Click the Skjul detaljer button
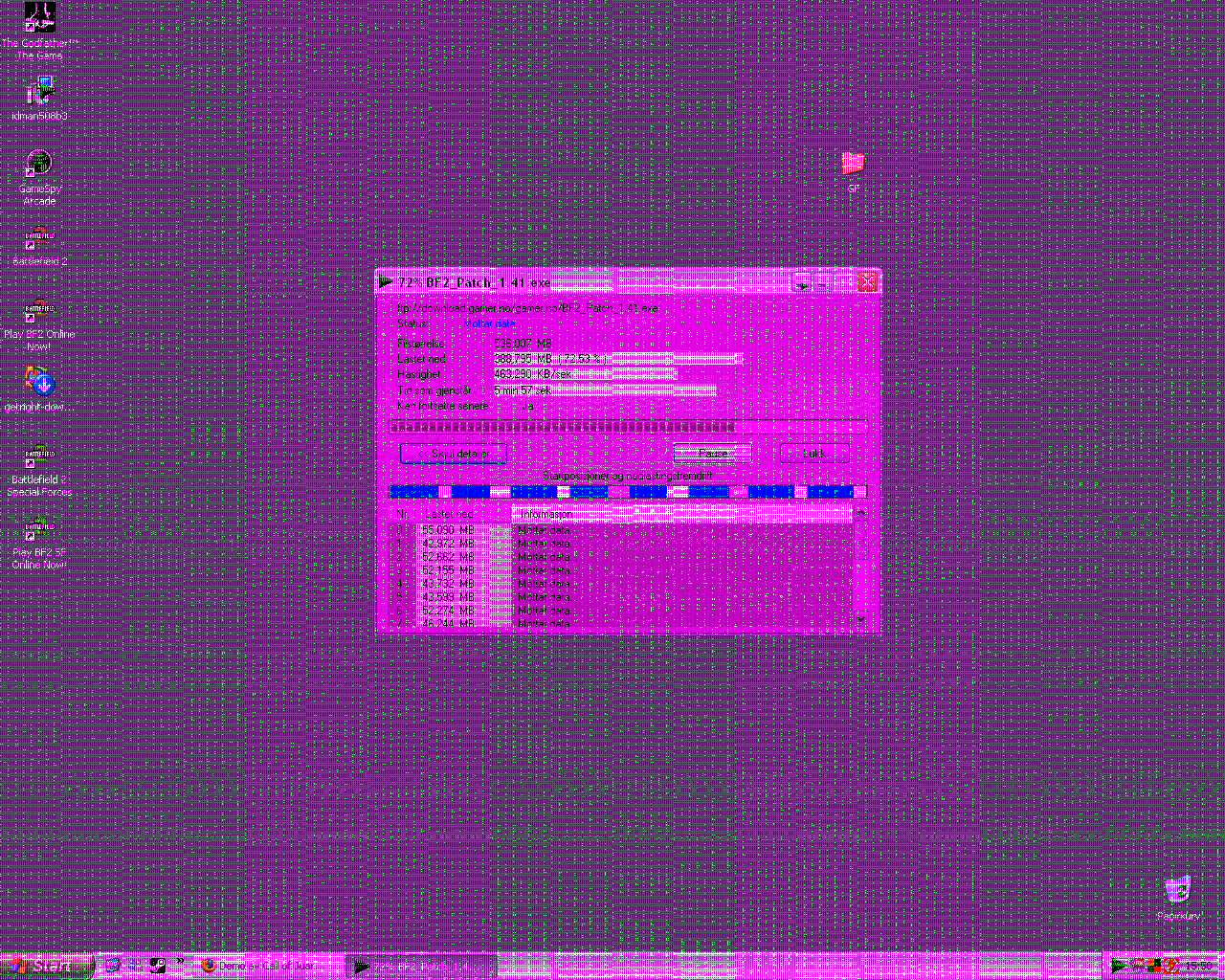 453,453
